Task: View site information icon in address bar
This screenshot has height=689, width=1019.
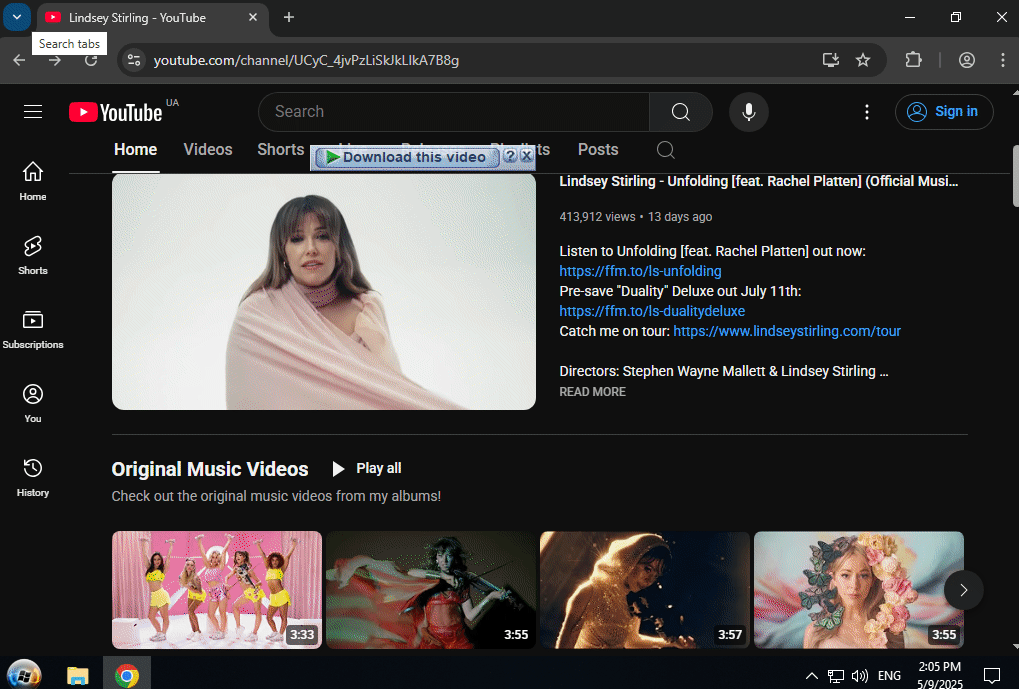Action: coord(134,60)
